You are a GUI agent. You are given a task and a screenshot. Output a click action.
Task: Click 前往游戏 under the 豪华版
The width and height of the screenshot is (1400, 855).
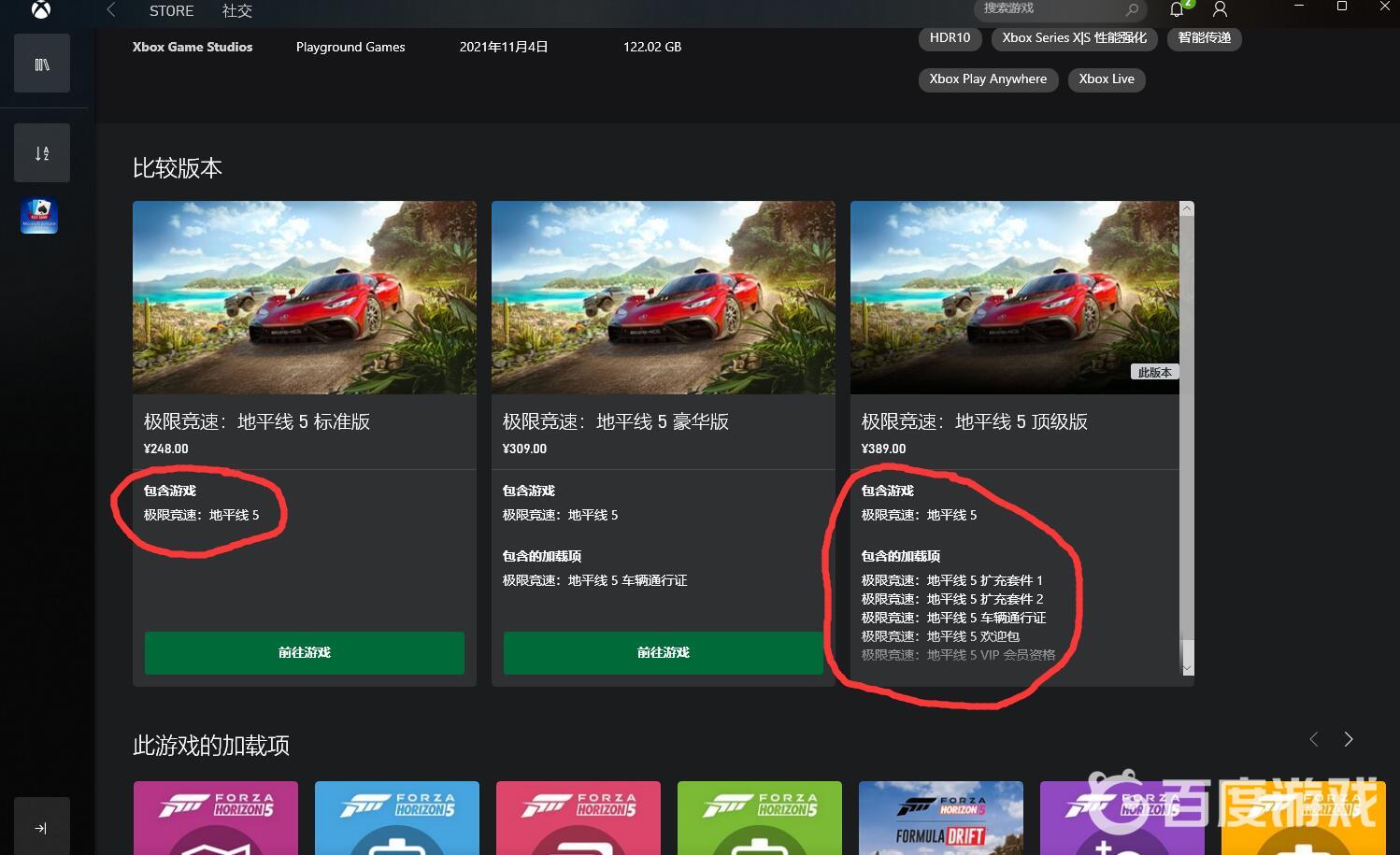pyautogui.click(x=664, y=652)
